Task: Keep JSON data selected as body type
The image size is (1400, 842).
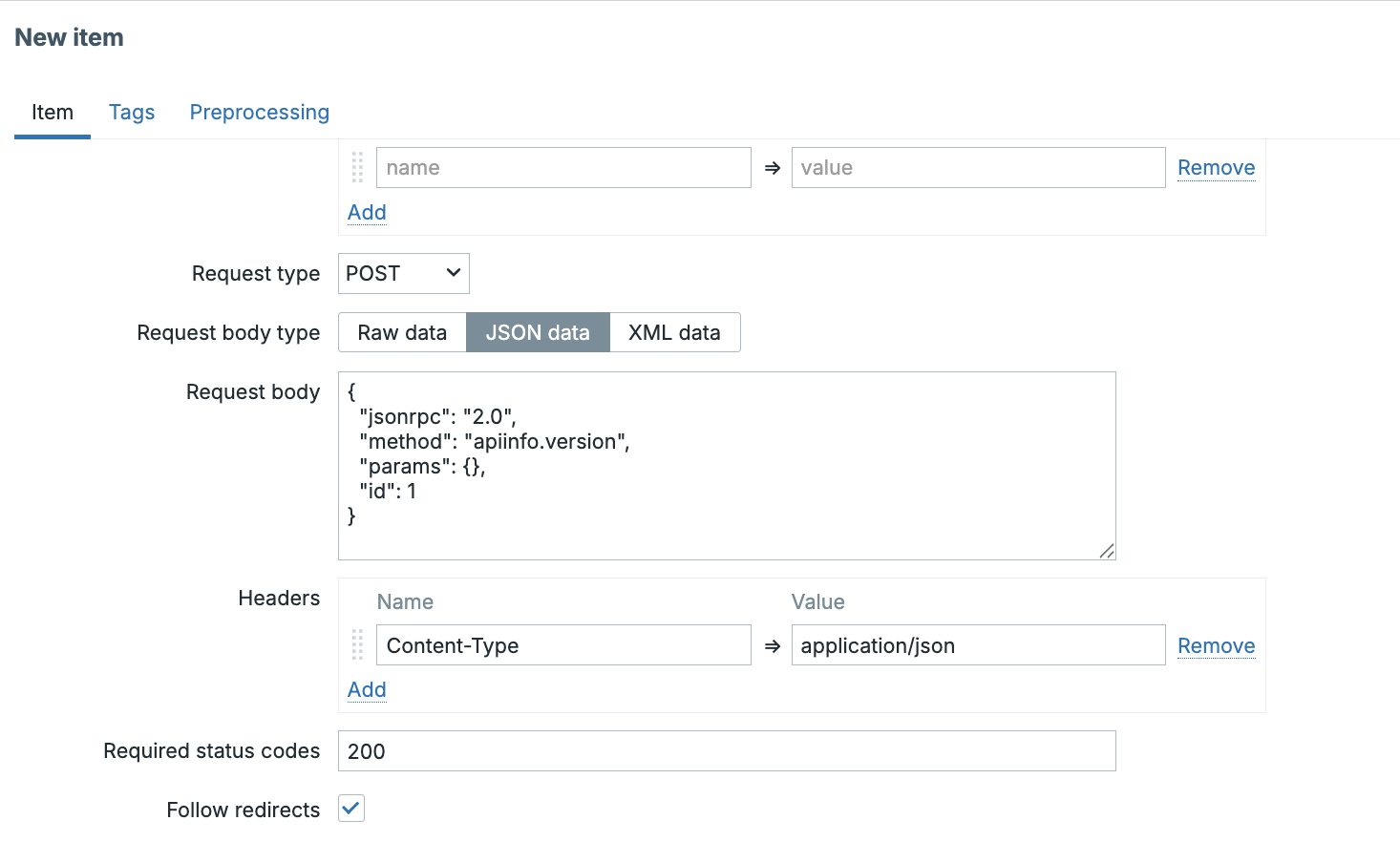Action: tap(538, 332)
